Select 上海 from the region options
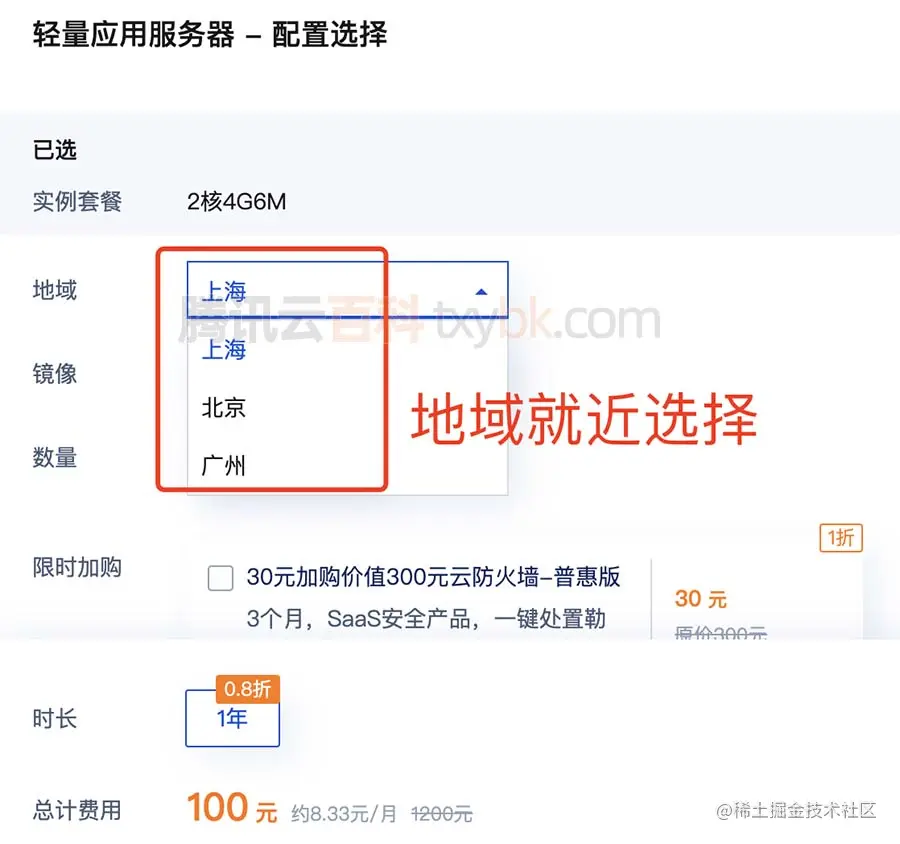This screenshot has height=844, width=900. pyautogui.click(x=224, y=350)
